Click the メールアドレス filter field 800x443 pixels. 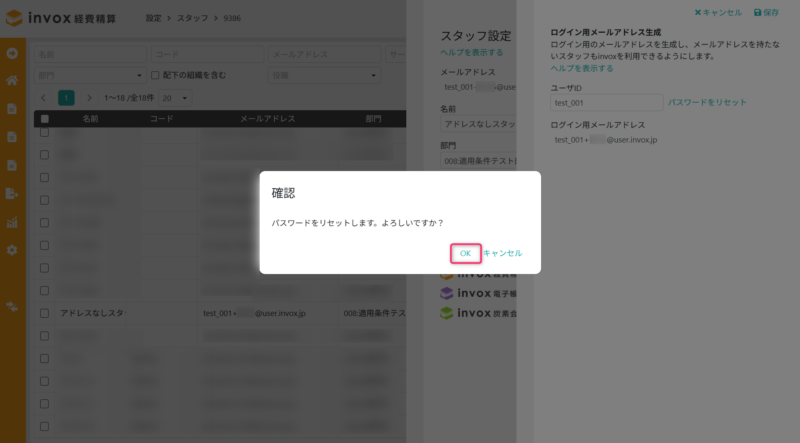click(x=324, y=54)
